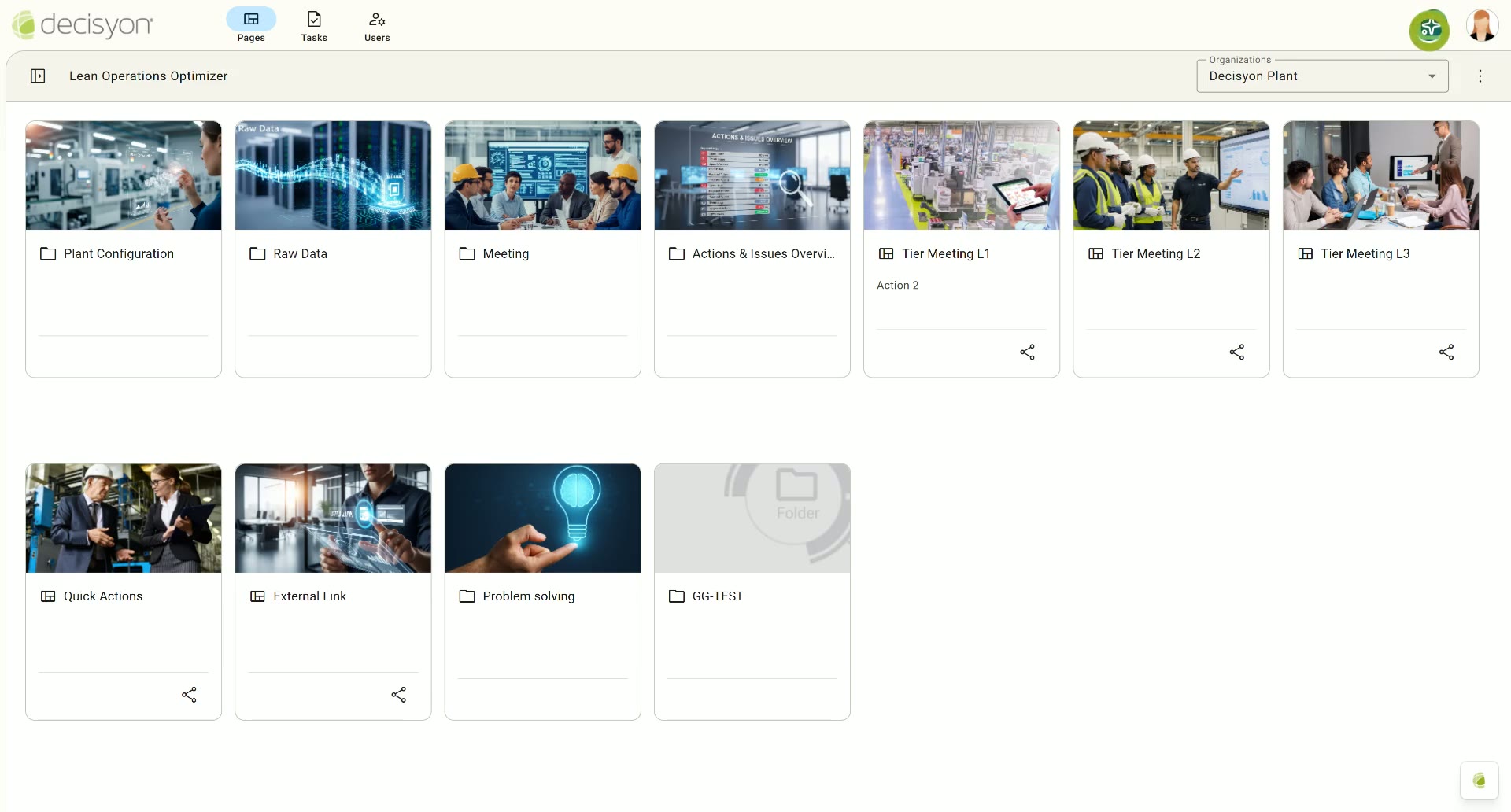Open the Users tab
This screenshot has height=812, width=1511.
coord(377,25)
